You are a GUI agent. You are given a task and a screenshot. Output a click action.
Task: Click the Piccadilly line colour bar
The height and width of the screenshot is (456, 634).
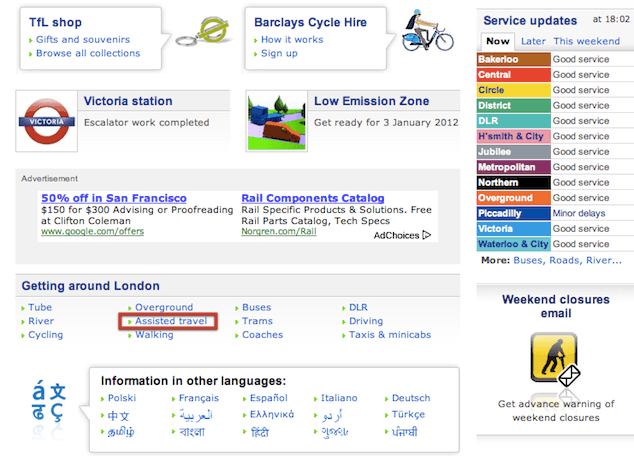(514, 213)
